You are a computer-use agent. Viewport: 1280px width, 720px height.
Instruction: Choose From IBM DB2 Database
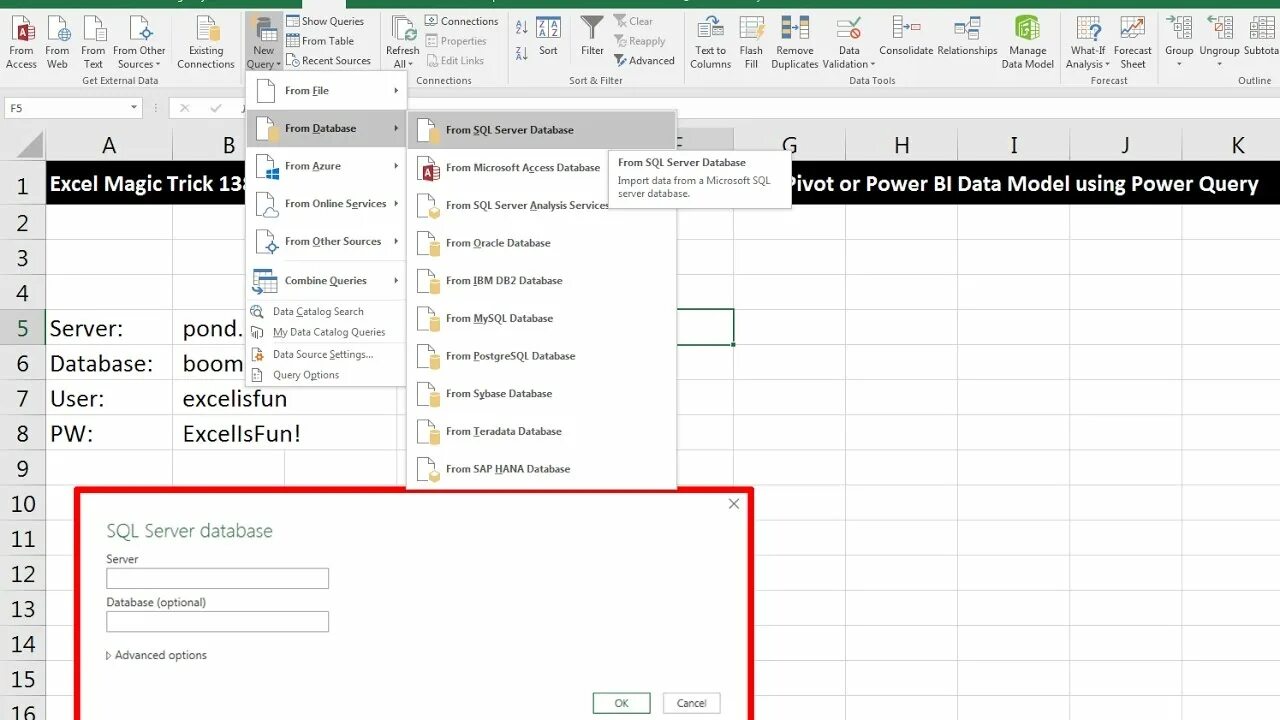click(x=542, y=281)
